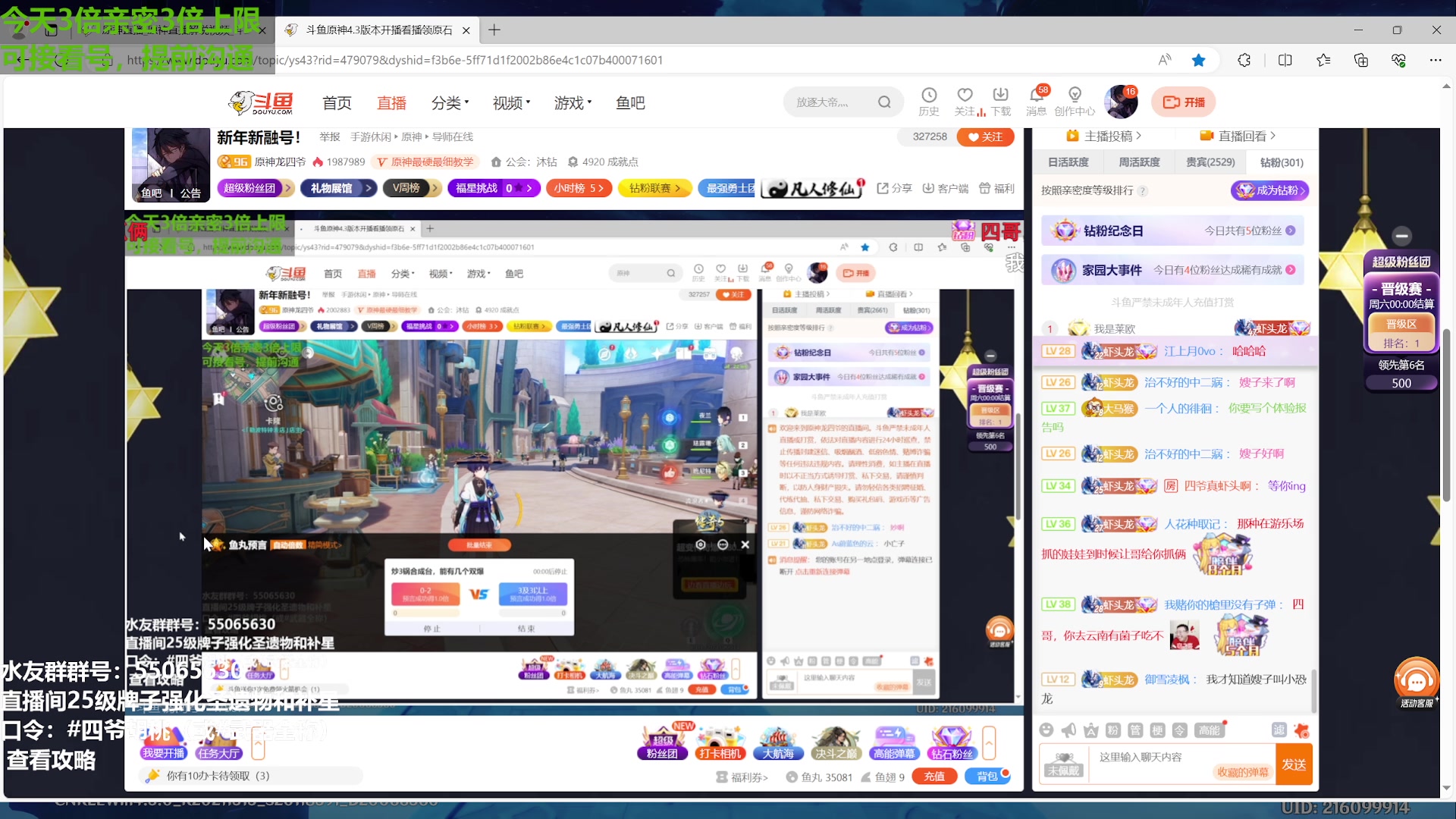
Task: Click the 消息 notification bell icon
Action: (1036, 96)
